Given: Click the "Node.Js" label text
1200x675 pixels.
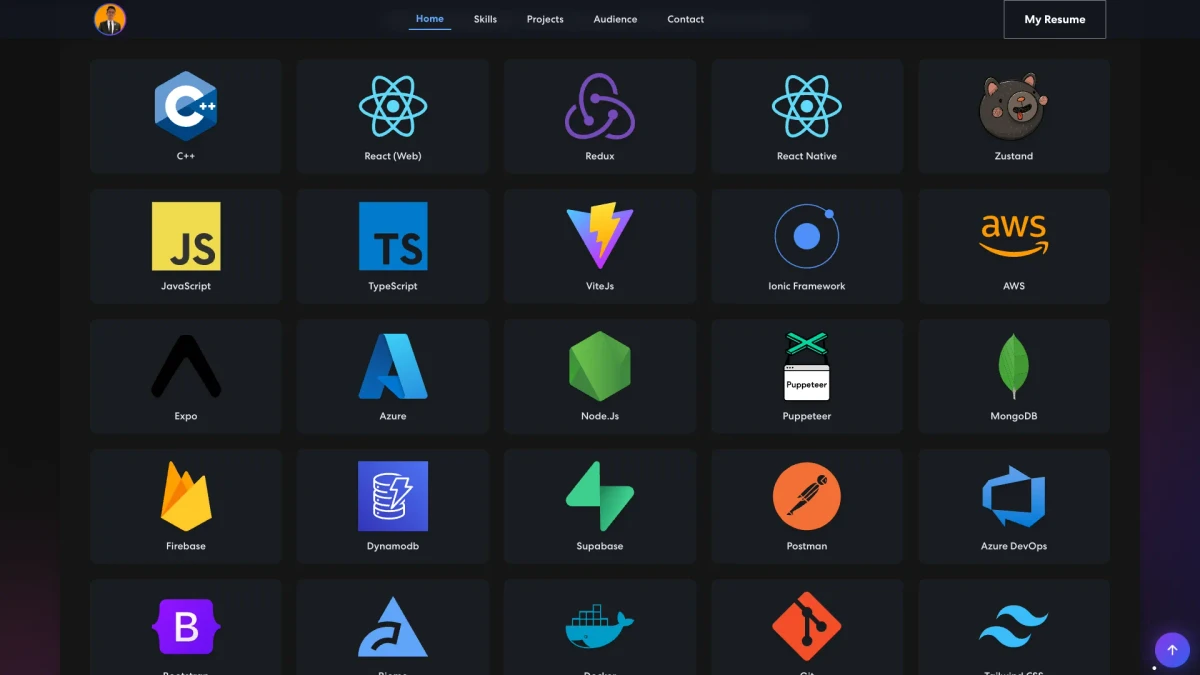Looking at the screenshot, I should click(x=600, y=416).
